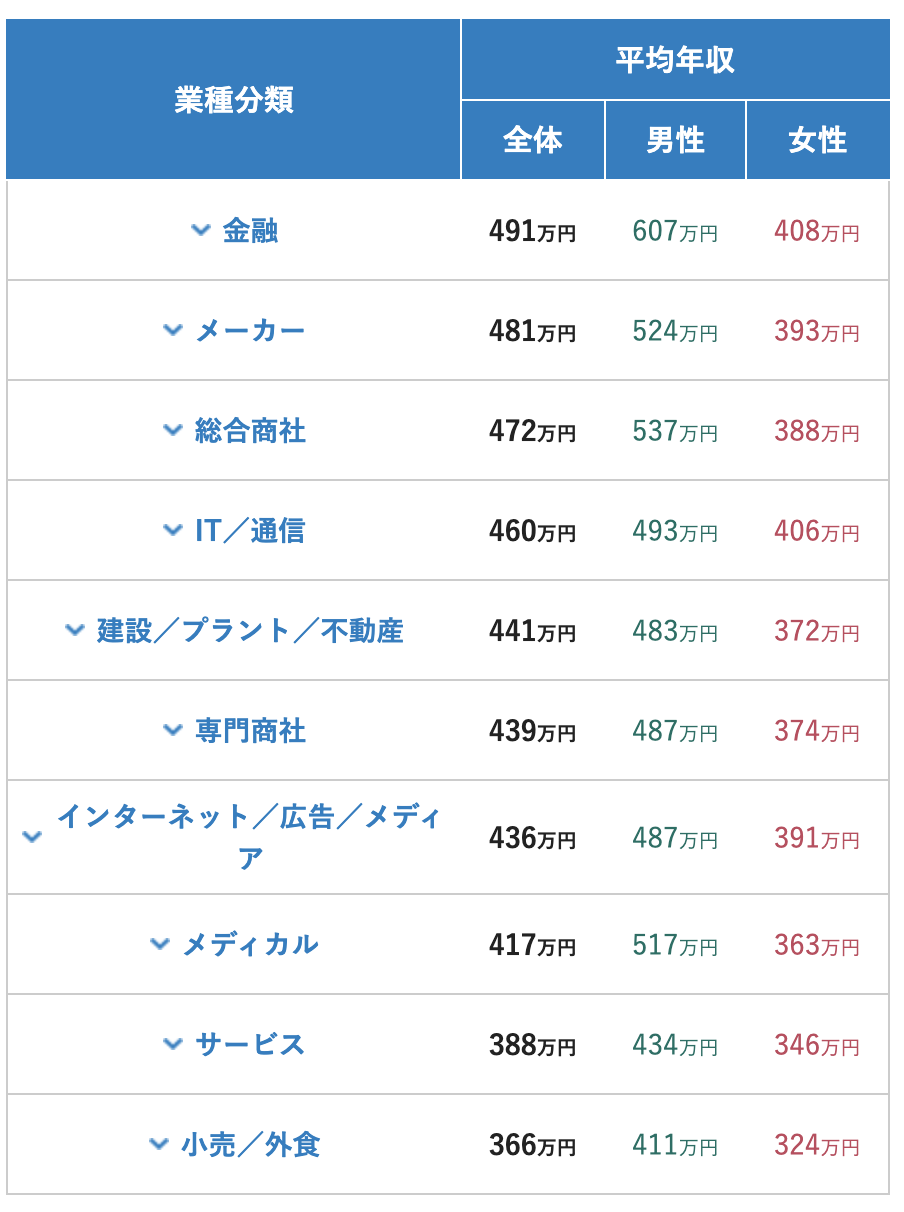Expand the IT／通信 chevron icon

click(173, 529)
